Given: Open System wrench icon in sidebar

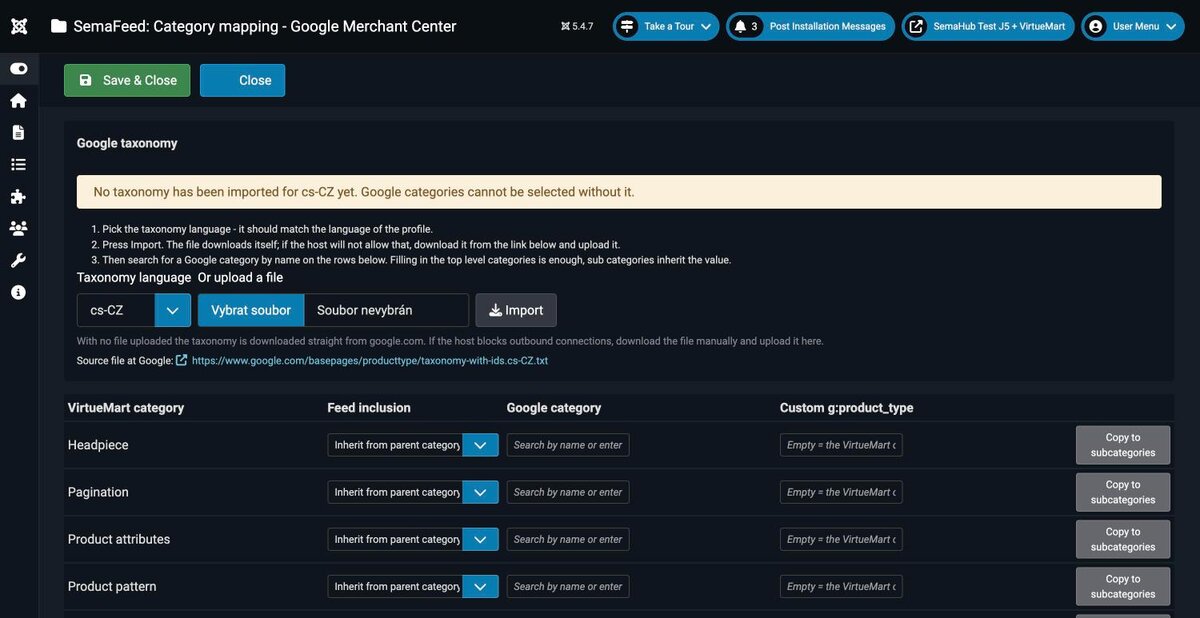Looking at the screenshot, I should pyautogui.click(x=18, y=261).
